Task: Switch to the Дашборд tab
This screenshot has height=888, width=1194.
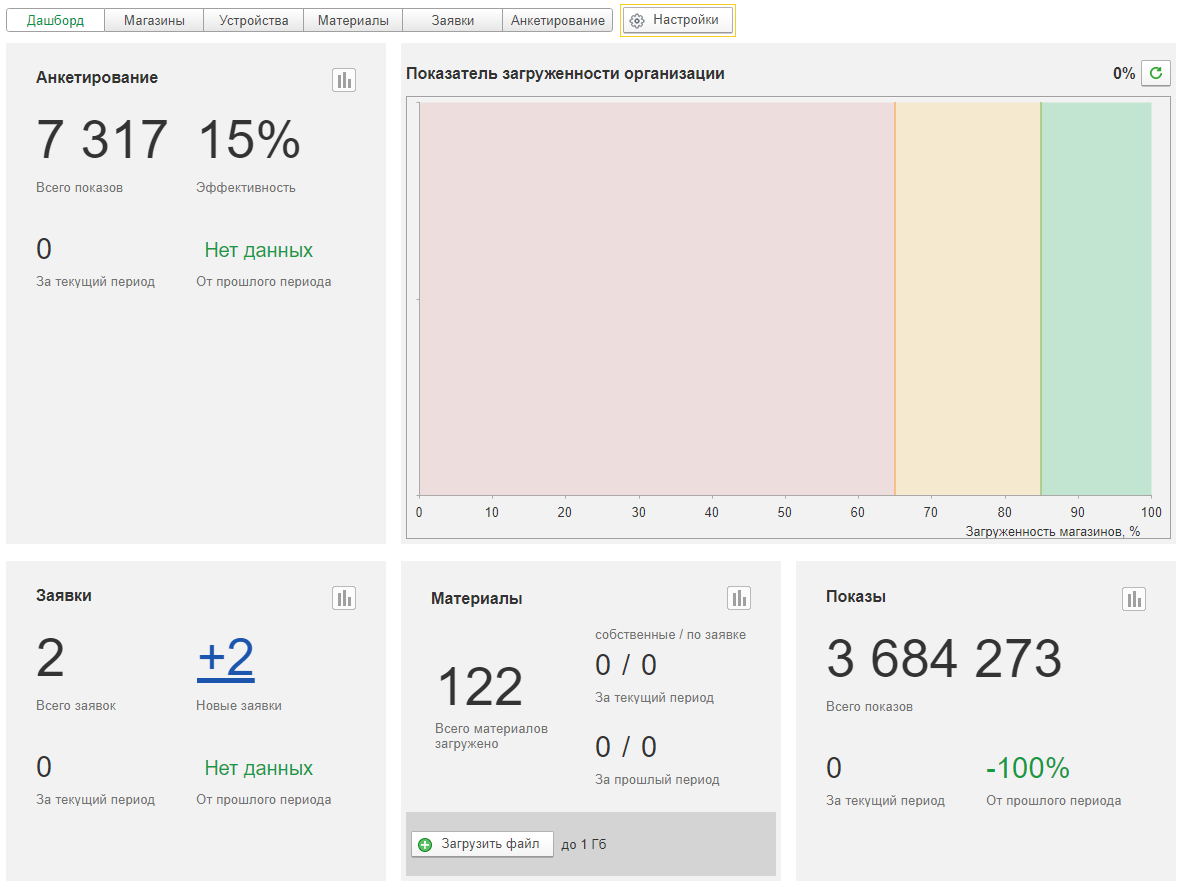Action: (x=56, y=21)
